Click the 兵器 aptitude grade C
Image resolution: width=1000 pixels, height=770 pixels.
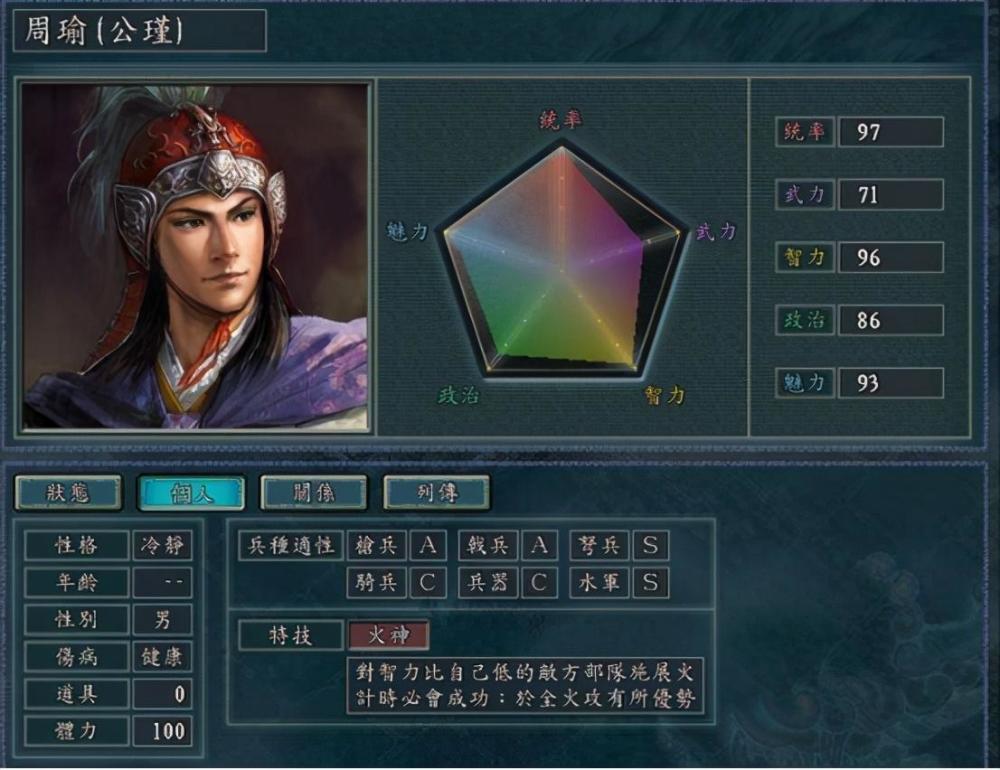(x=539, y=582)
